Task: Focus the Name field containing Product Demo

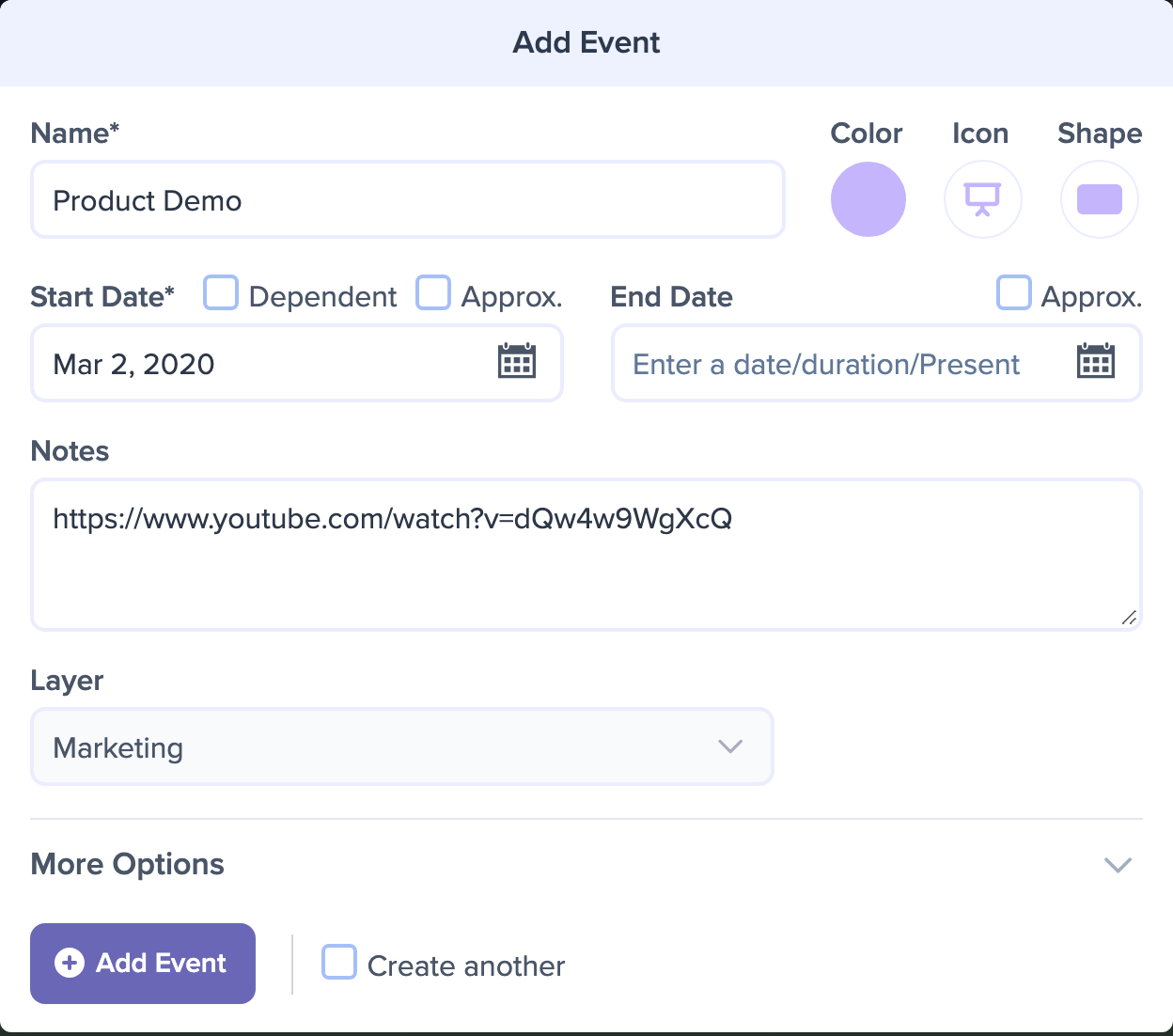Action: (x=408, y=199)
